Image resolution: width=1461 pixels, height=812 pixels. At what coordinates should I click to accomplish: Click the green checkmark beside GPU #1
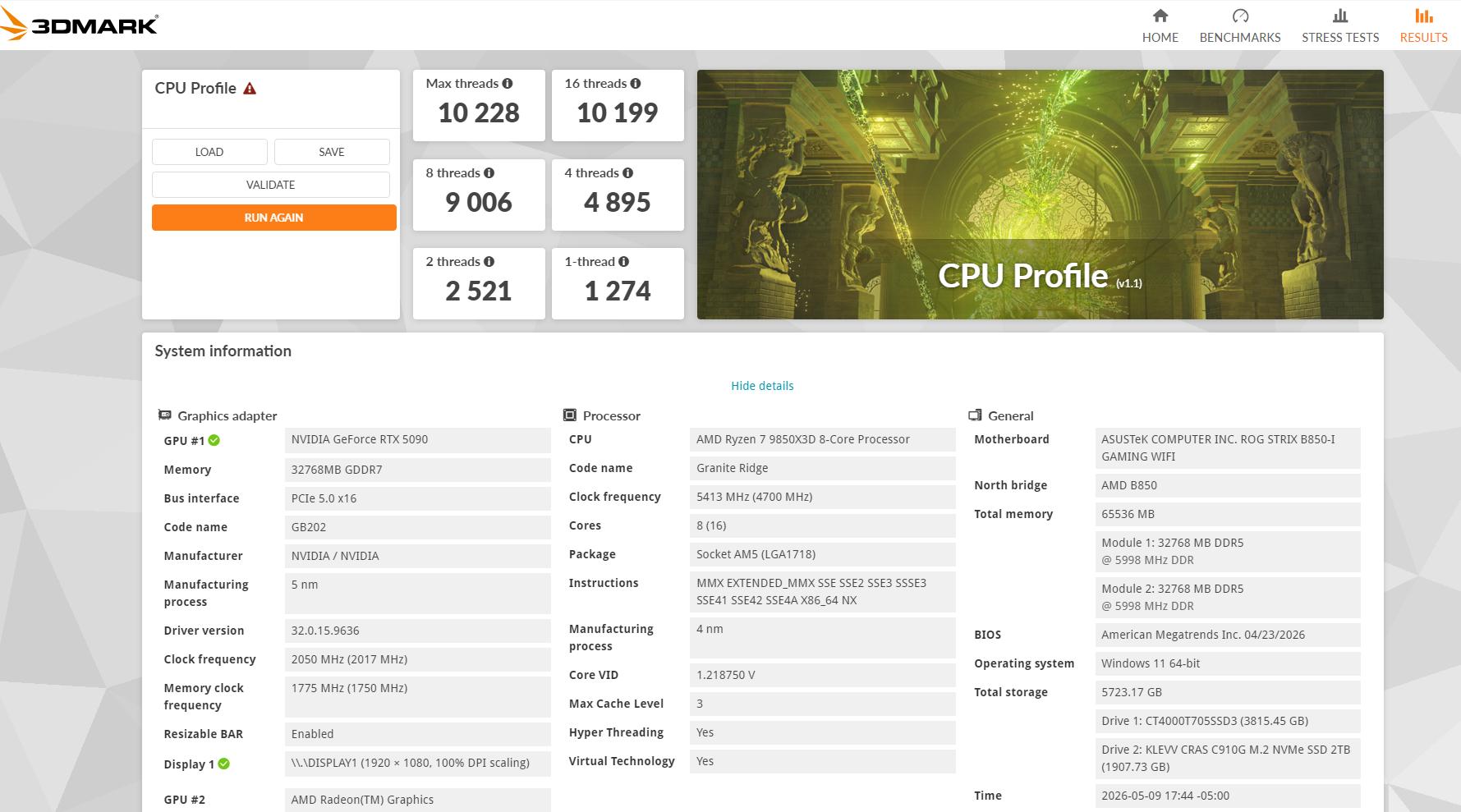(x=214, y=441)
